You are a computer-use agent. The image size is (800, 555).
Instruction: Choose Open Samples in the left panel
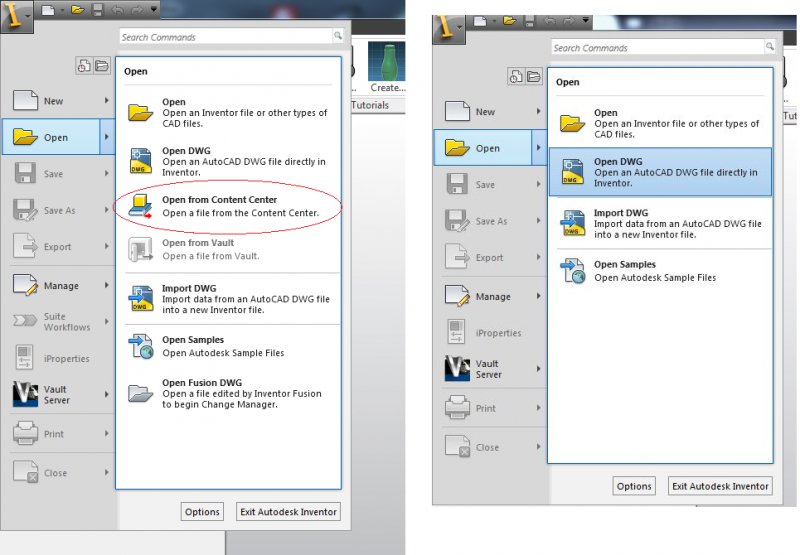(x=229, y=346)
